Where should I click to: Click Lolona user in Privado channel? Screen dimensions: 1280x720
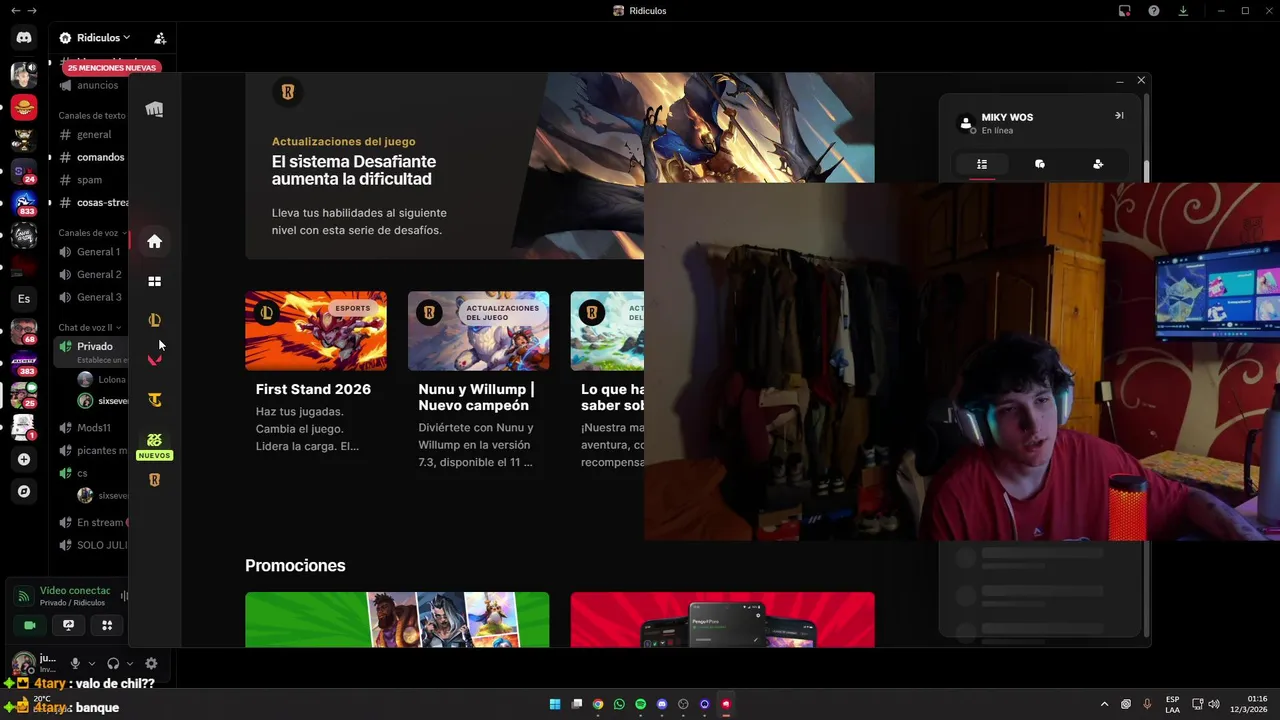102,379
